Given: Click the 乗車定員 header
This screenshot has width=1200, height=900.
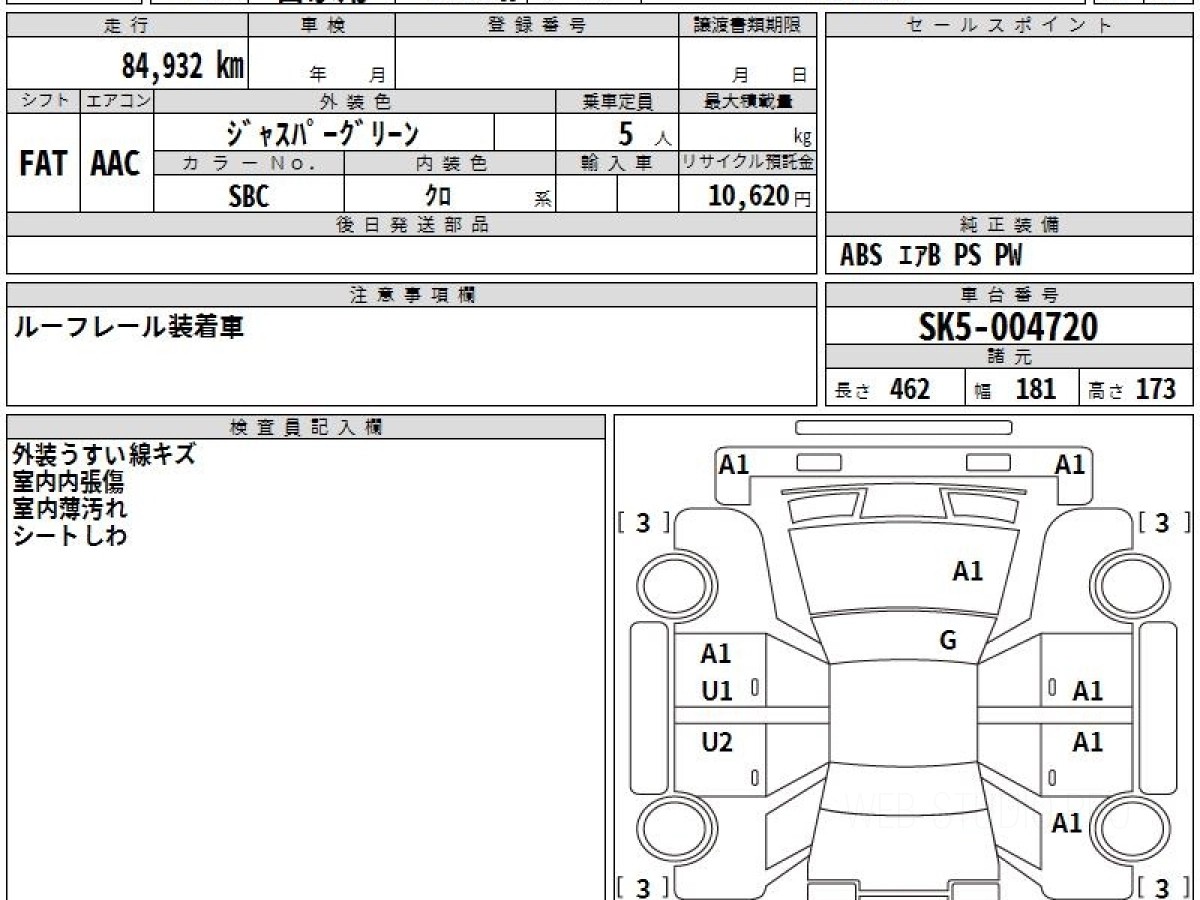Looking at the screenshot, I should point(617,101).
